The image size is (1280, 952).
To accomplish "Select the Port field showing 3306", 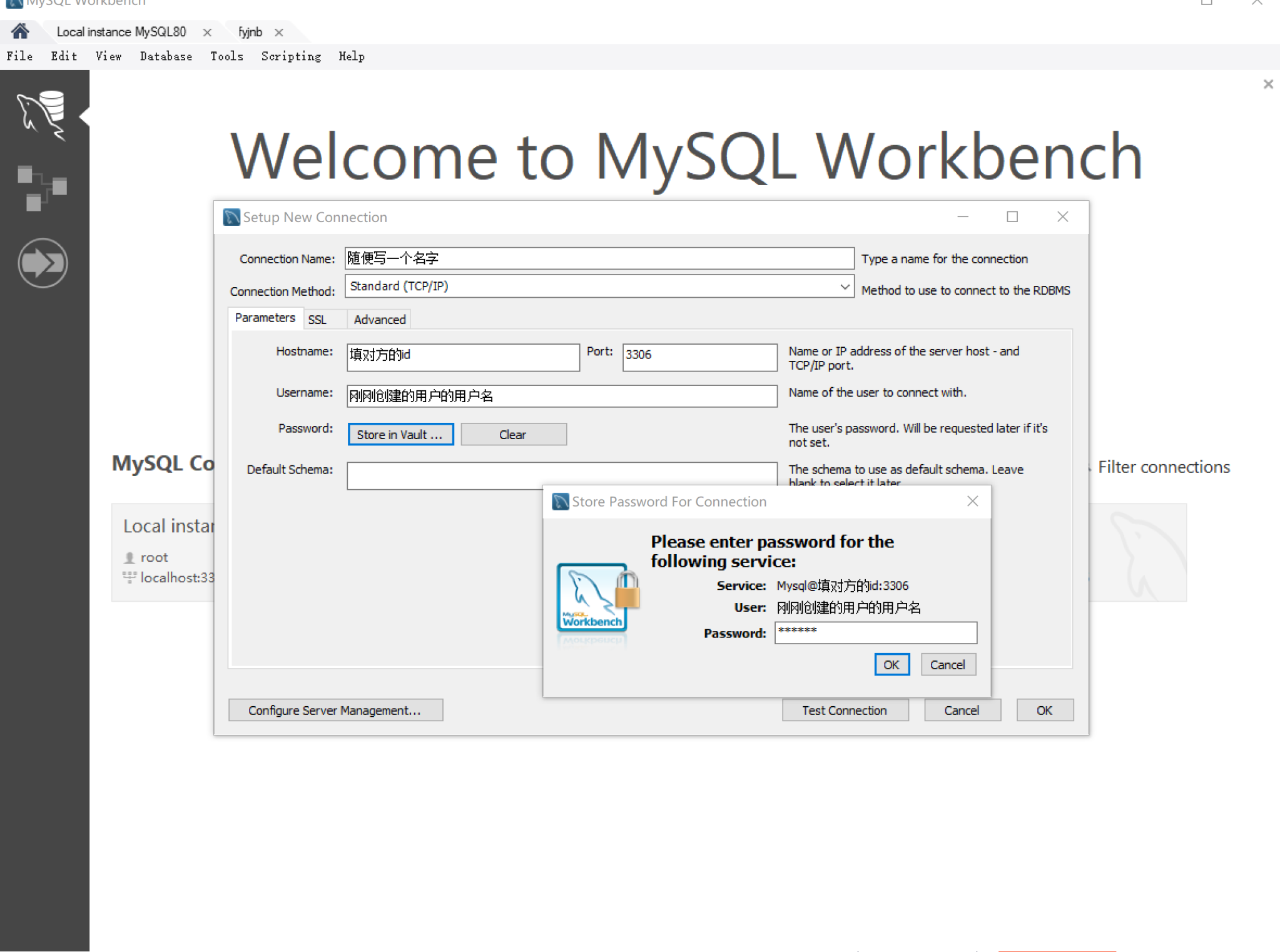I will pyautogui.click(x=699, y=357).
